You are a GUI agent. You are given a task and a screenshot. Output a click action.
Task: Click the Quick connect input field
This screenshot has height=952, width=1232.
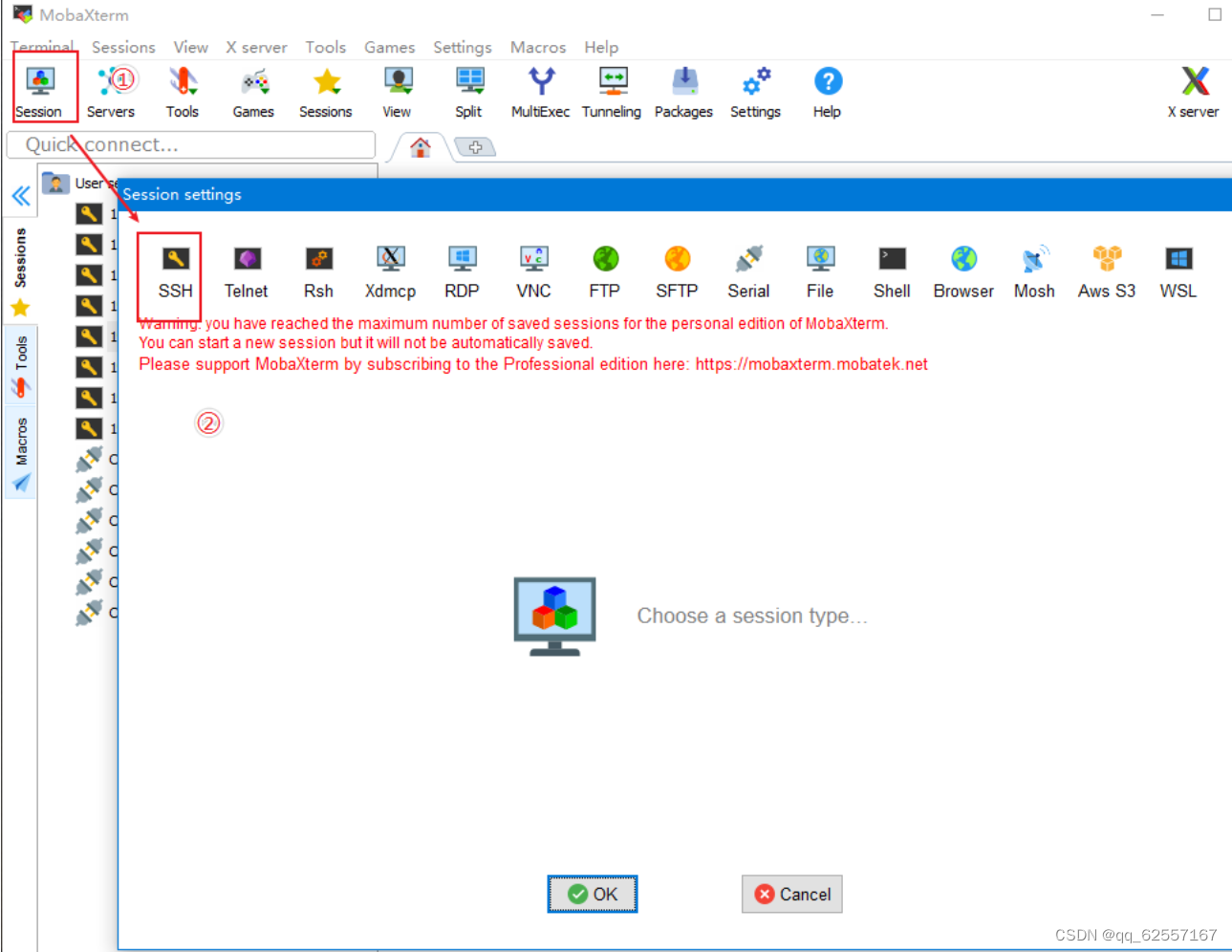pos(191,144)
